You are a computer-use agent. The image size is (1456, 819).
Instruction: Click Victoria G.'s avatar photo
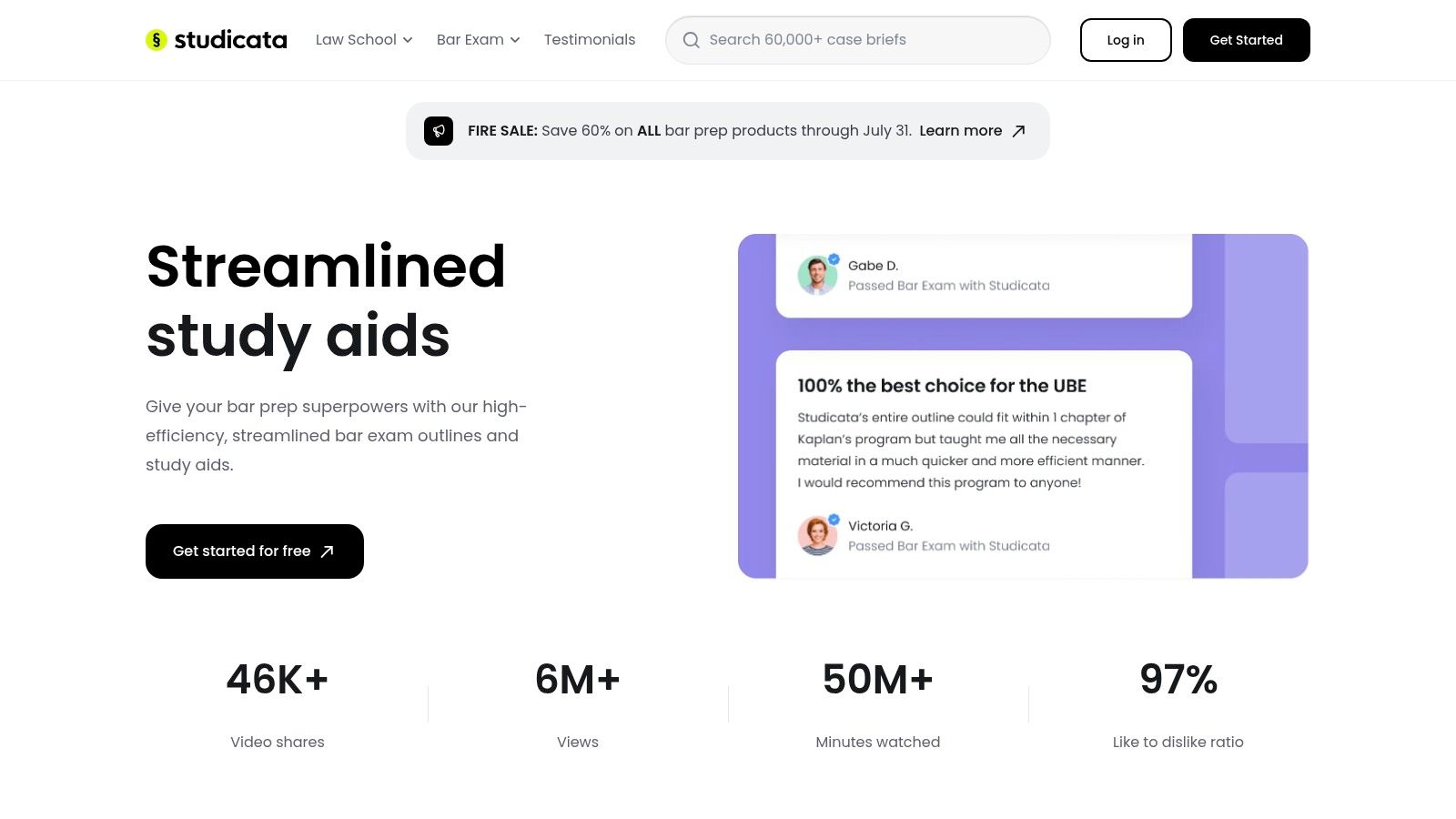817,536
